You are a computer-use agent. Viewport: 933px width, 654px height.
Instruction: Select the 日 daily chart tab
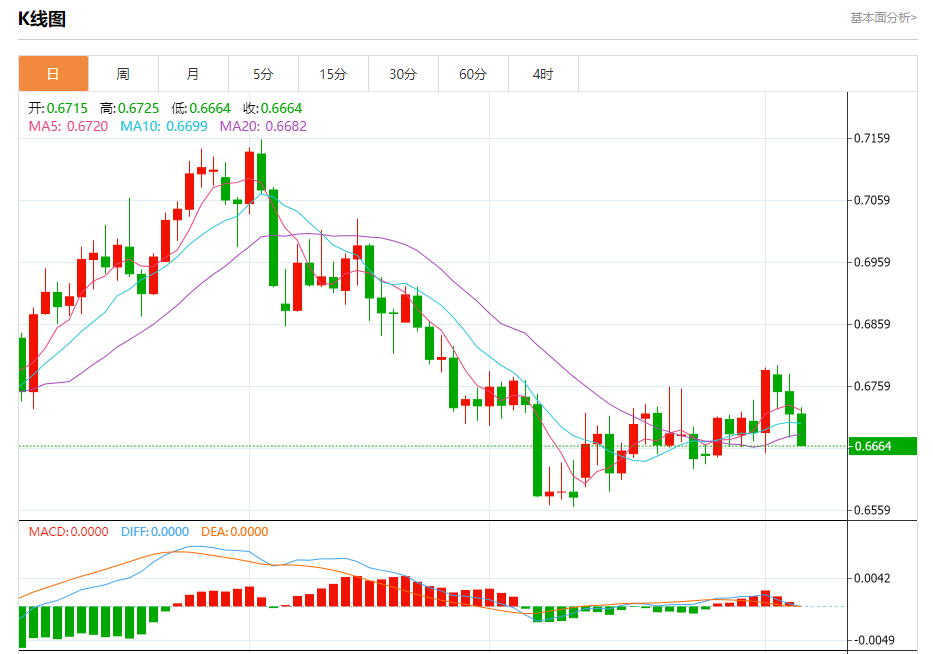tap(54, 74)
